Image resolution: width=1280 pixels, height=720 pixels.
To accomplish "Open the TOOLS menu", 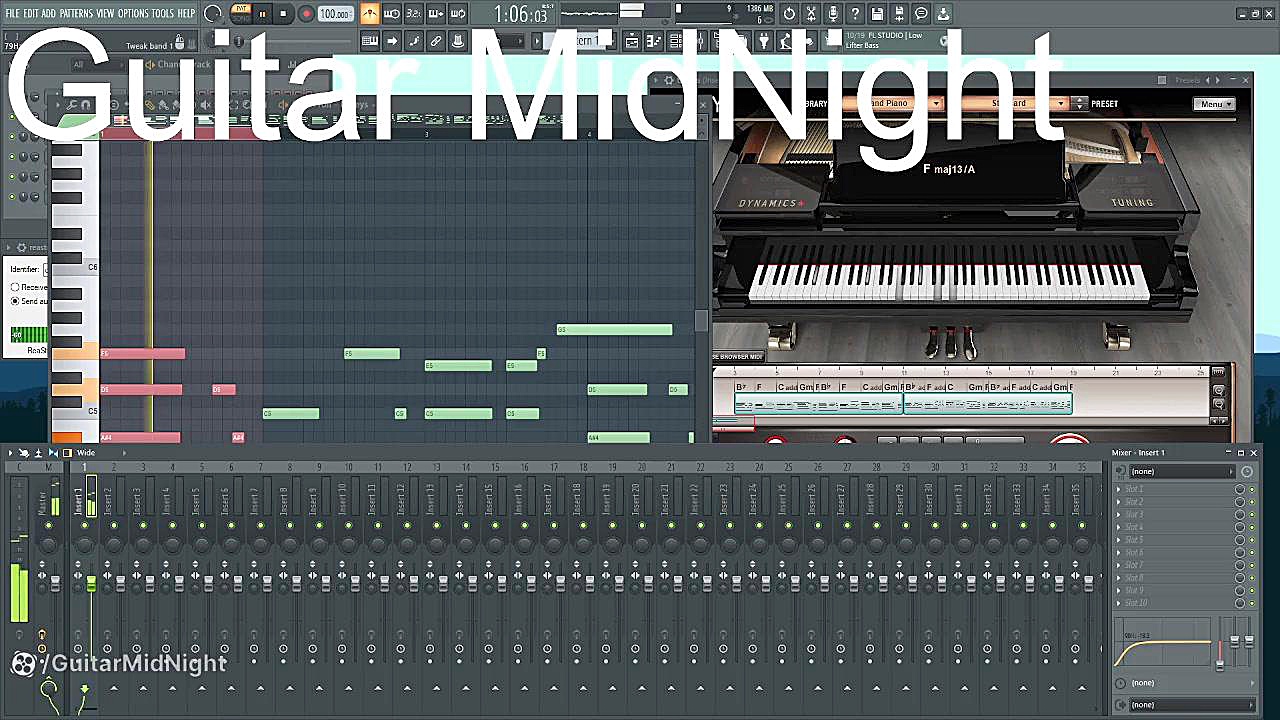I will 162,14.
